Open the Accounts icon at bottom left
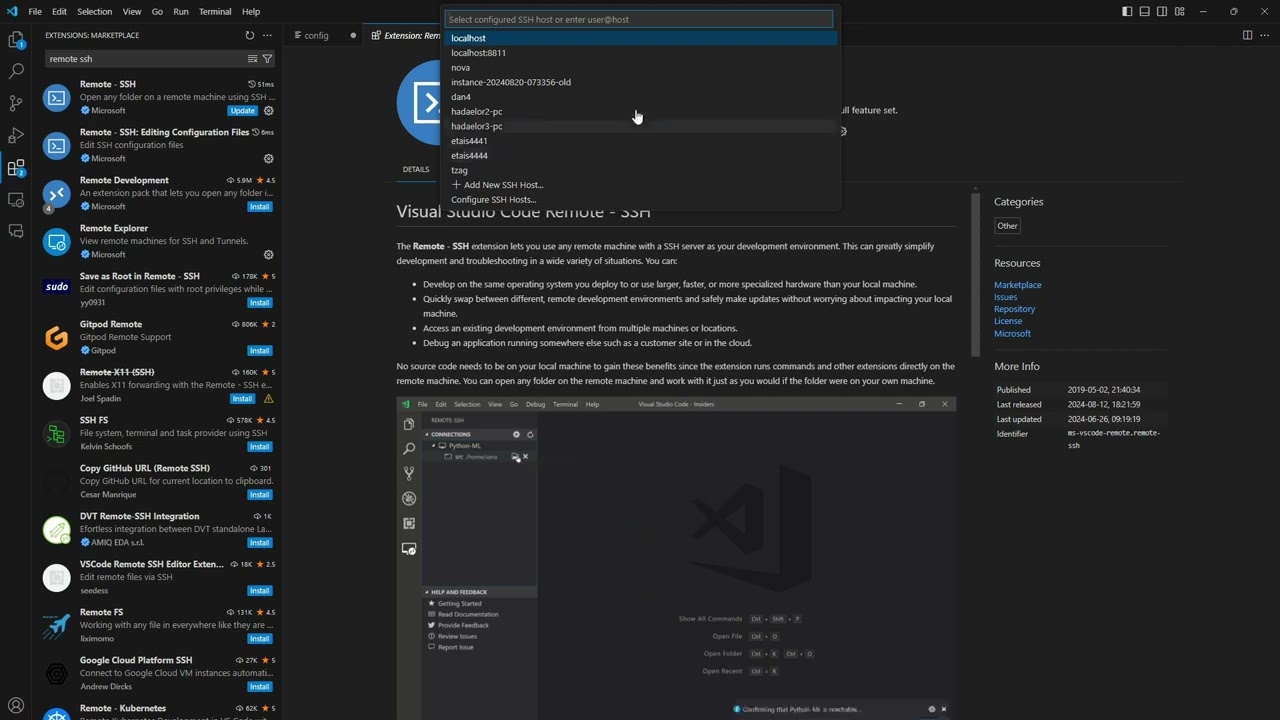 click(16, 705)
